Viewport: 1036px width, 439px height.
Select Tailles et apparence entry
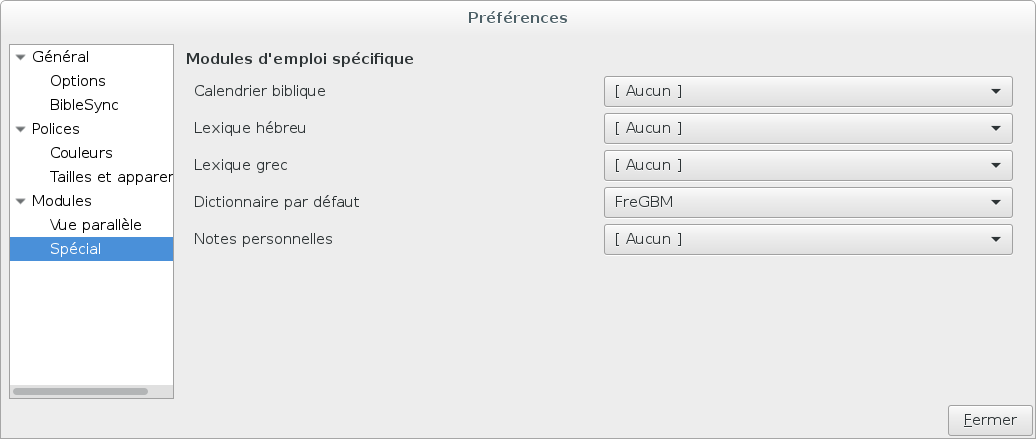click(x=111, y=177)
